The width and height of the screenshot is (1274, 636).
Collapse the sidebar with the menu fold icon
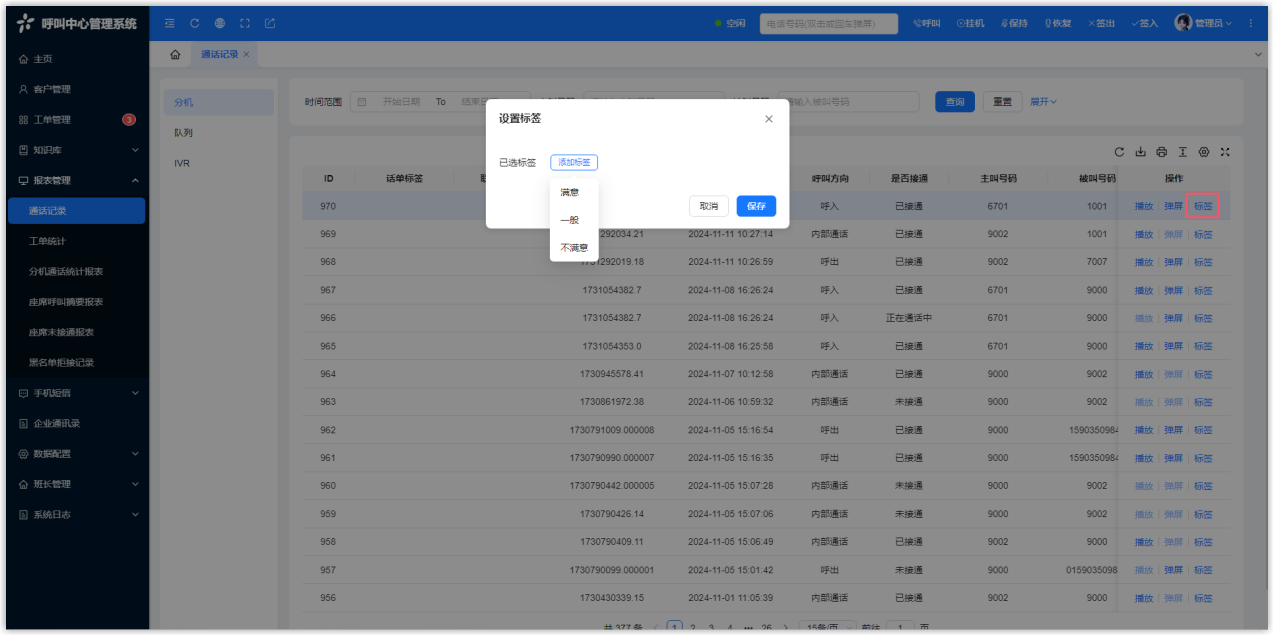tap(170, 23)
